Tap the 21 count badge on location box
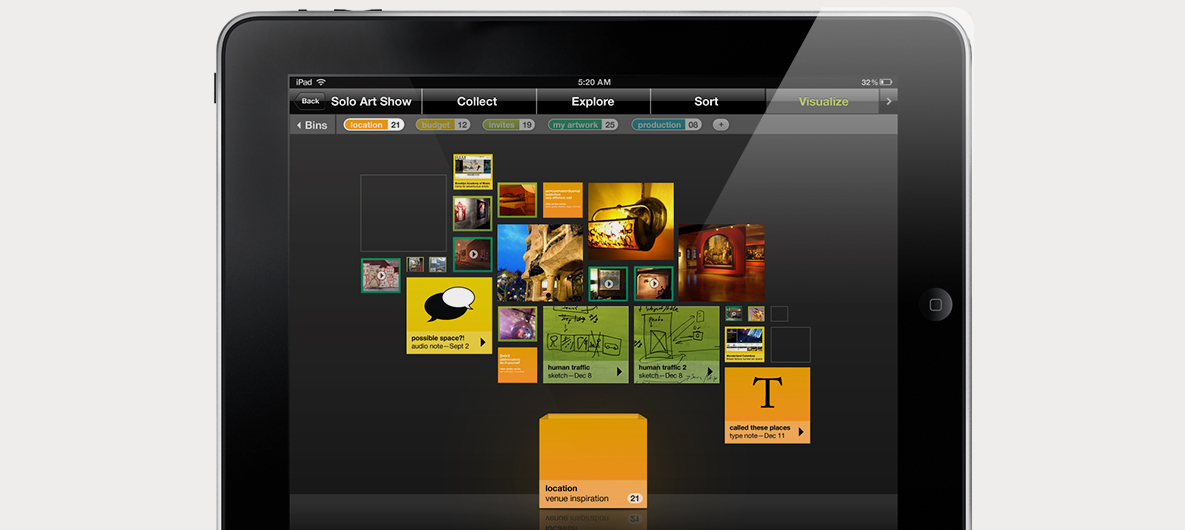Viewport: 1185px width, 530px height. click(635, 498)
